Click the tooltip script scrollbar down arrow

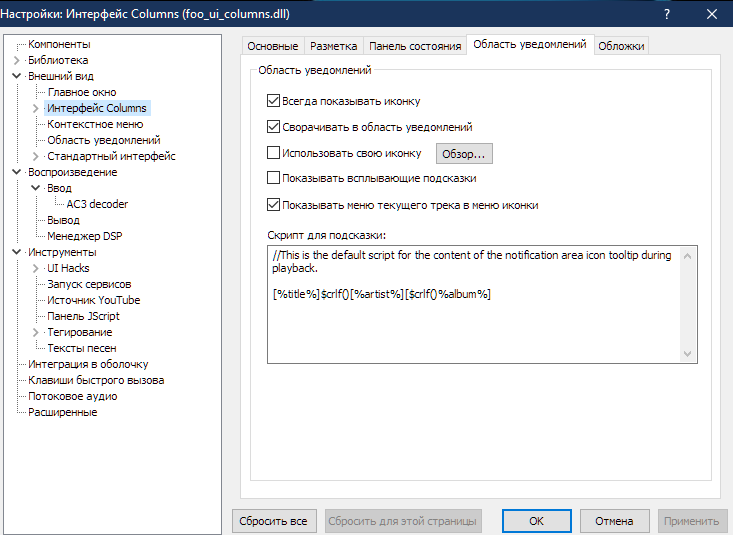(688, 353)
